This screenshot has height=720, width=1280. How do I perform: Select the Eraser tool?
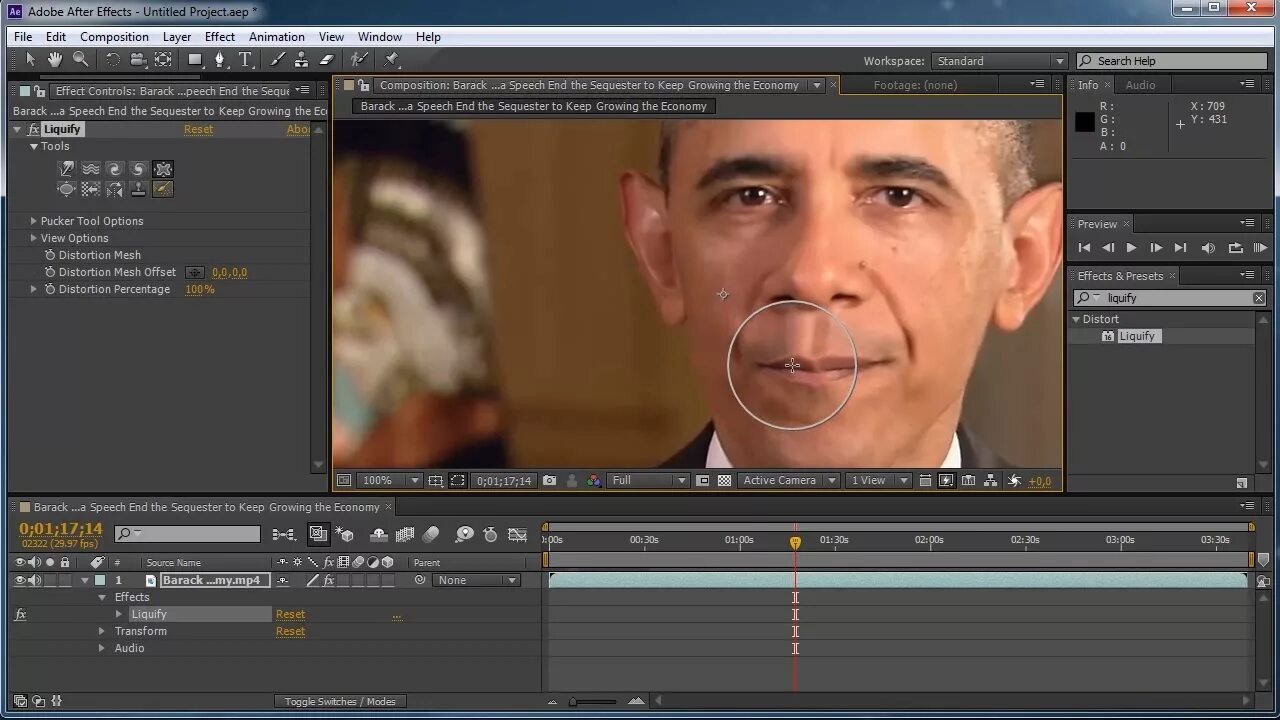[326, 60]
